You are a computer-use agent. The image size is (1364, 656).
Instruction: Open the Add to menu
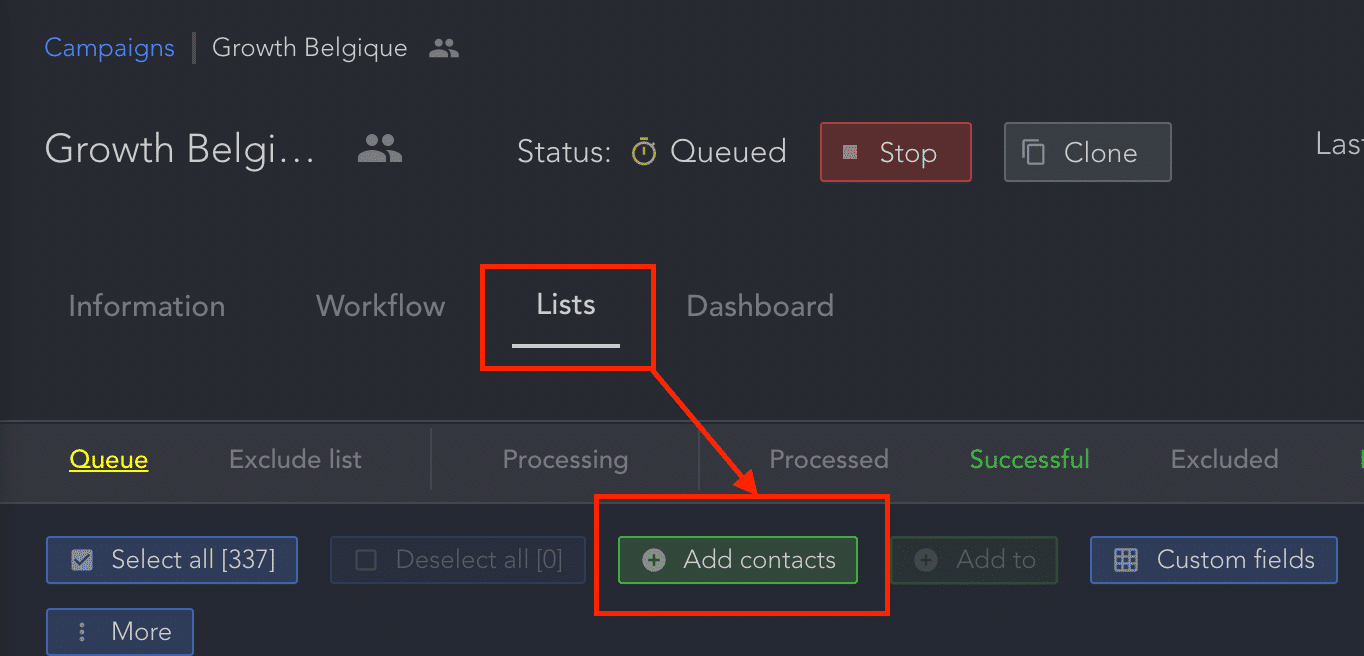974,560
